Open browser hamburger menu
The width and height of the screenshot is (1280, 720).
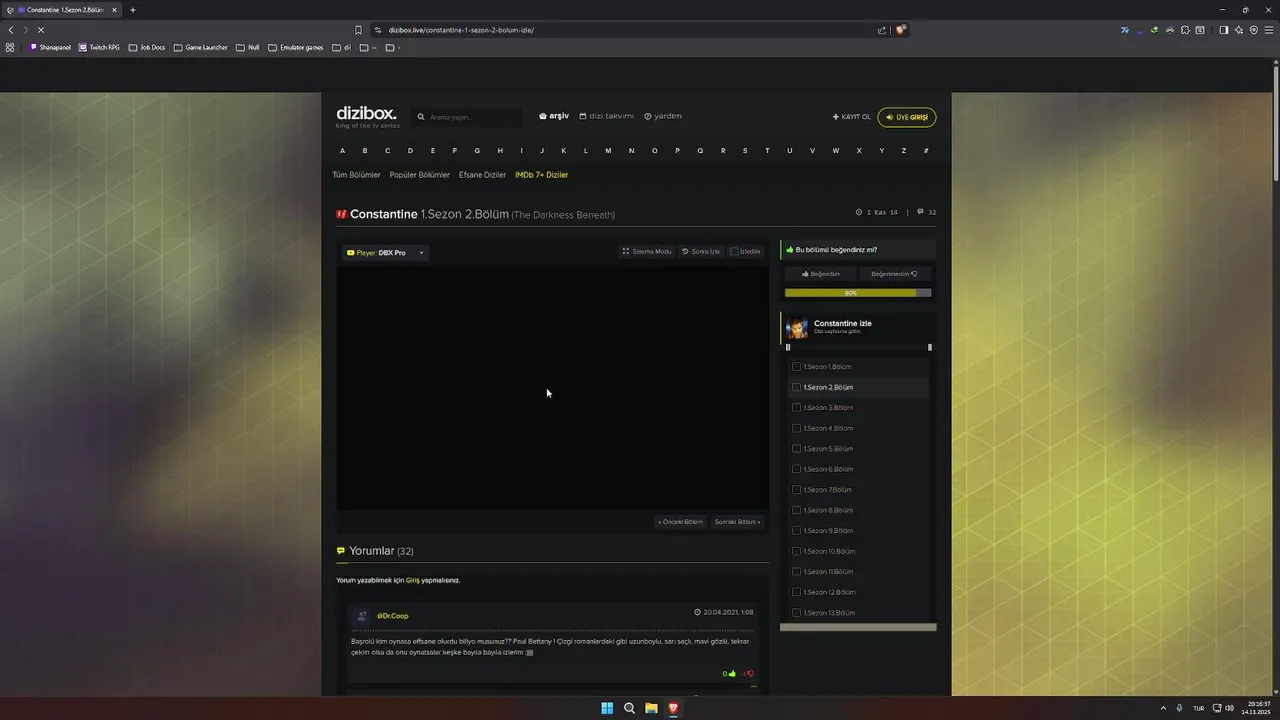(x=1268, y=30)
